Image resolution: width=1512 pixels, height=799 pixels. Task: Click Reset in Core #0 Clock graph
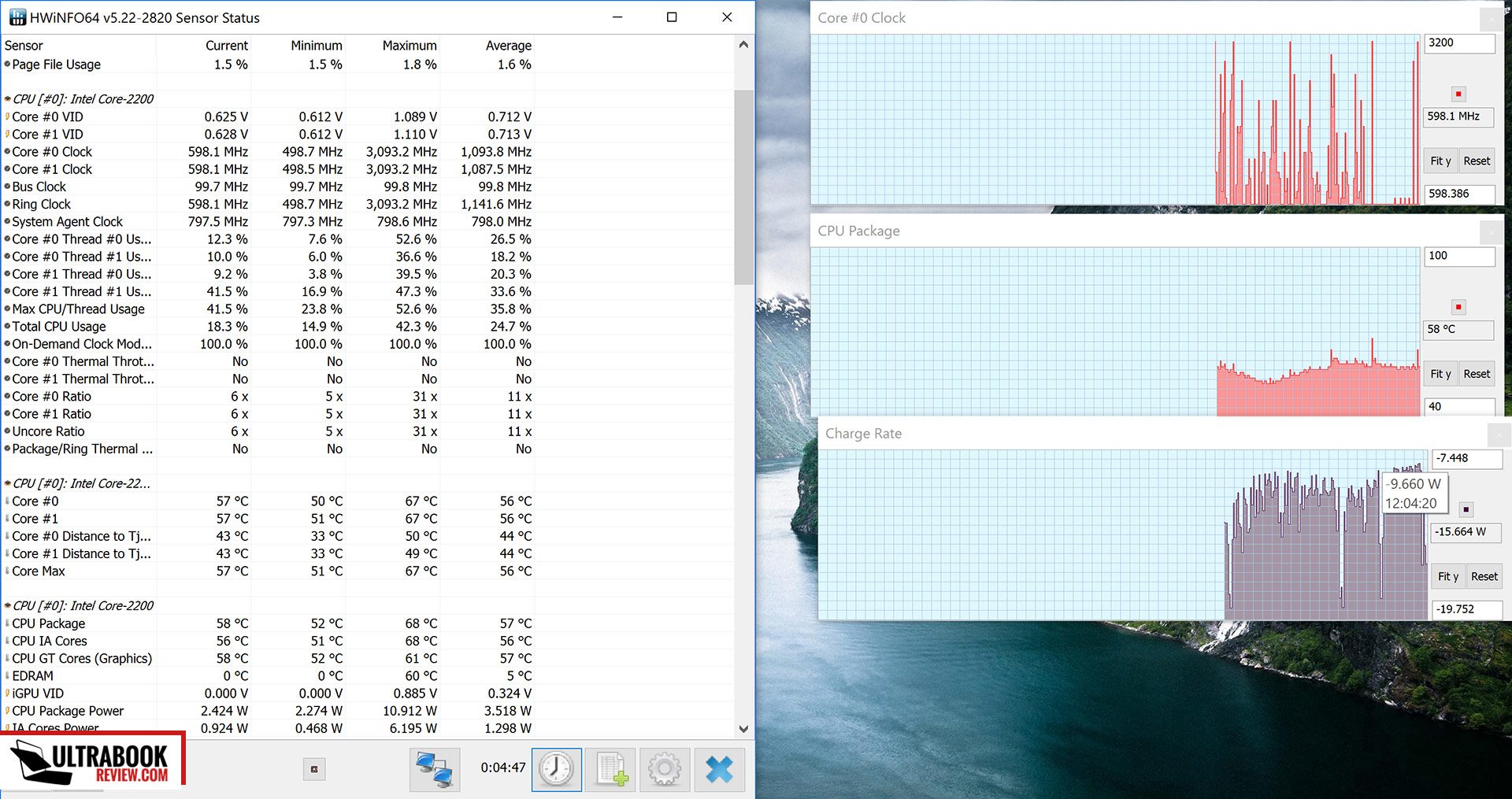[x=1477, y=161]
